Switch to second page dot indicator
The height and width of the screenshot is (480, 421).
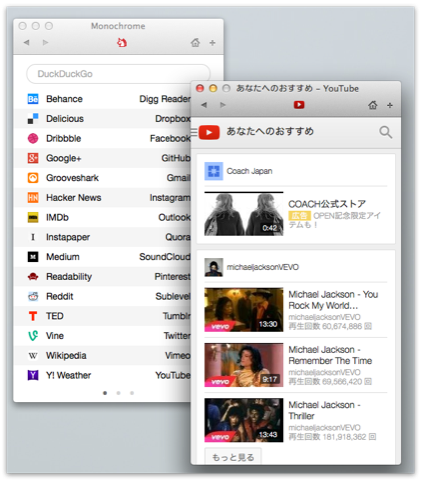pos(118,393)
